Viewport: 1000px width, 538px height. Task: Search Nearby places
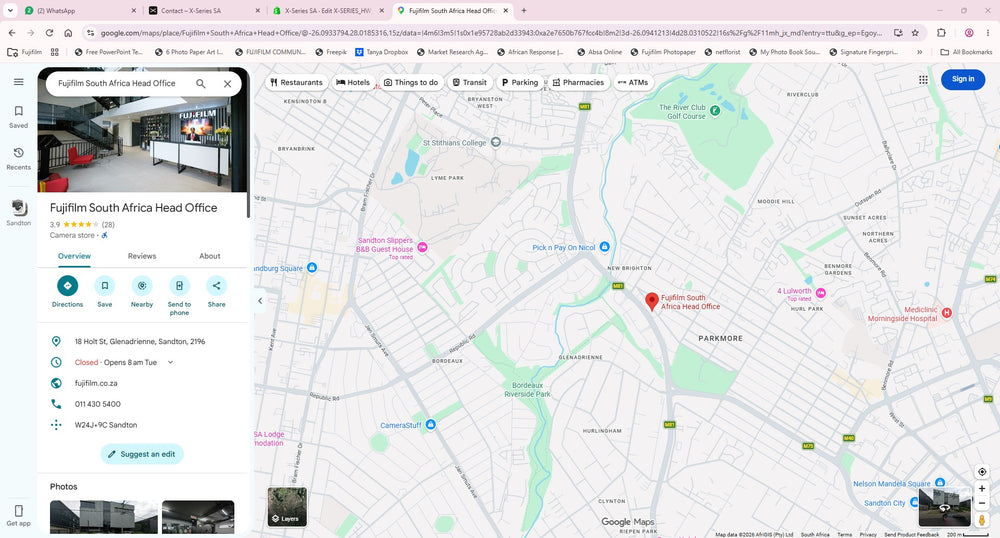(x=142, y=292)
